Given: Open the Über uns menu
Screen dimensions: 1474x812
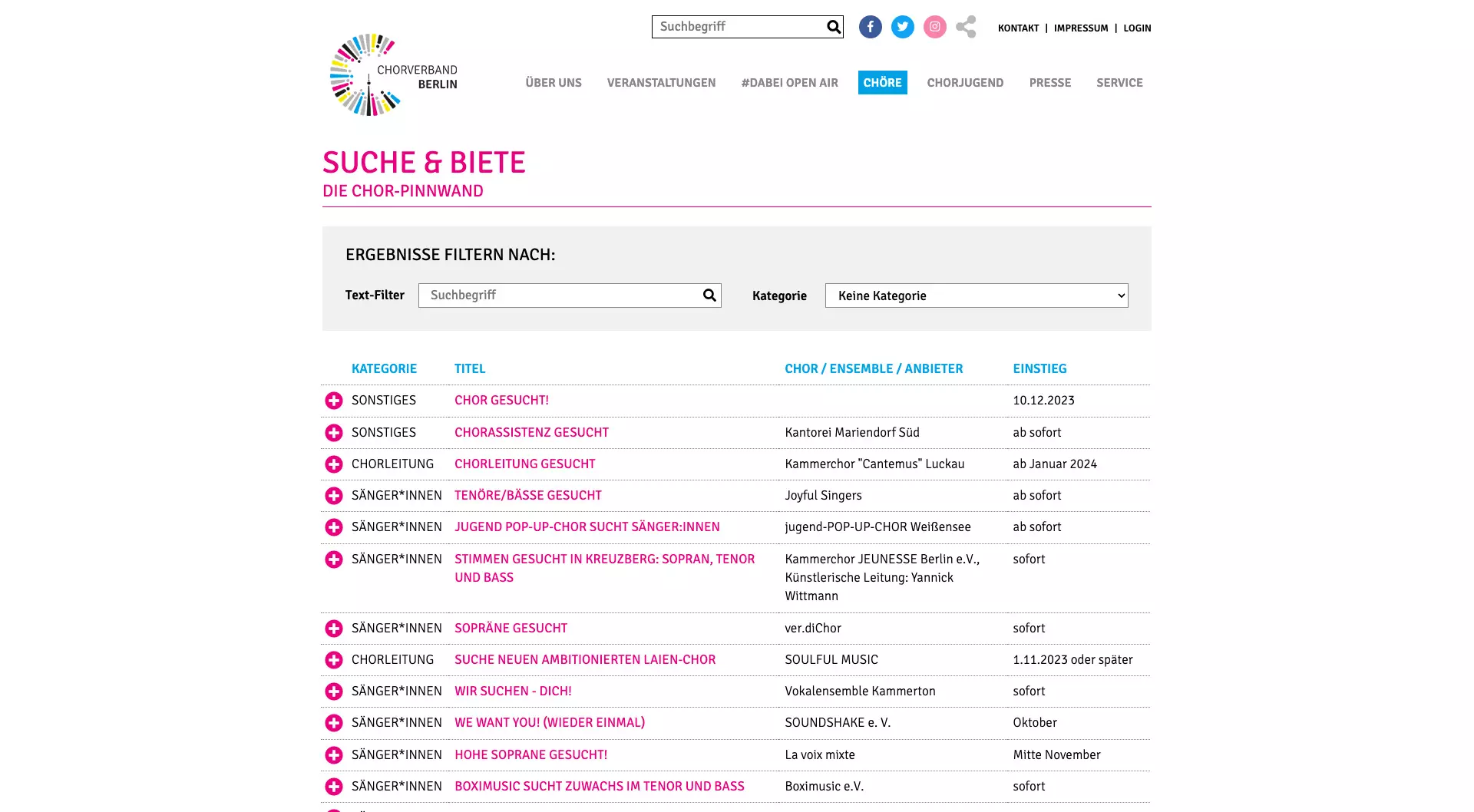Looking at the screenshot, I should (x=554, y=83).
